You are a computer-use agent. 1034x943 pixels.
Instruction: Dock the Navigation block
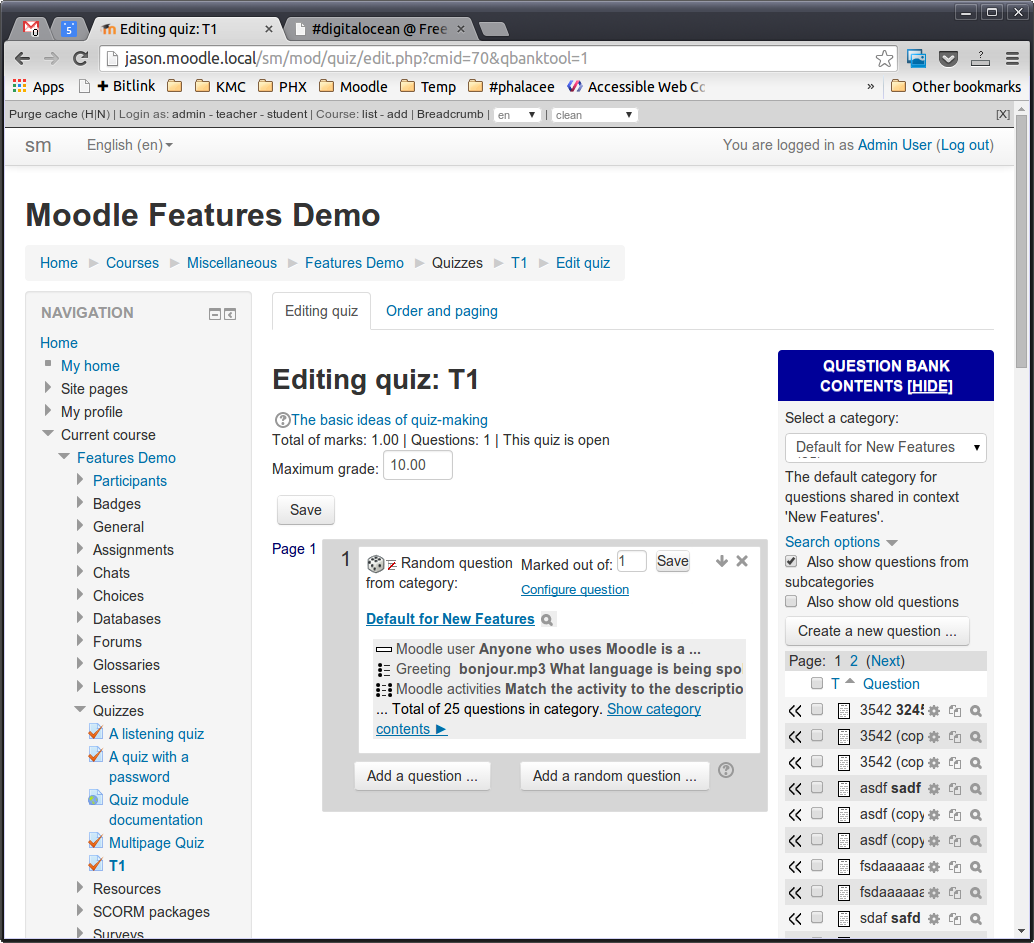[230, 315]
